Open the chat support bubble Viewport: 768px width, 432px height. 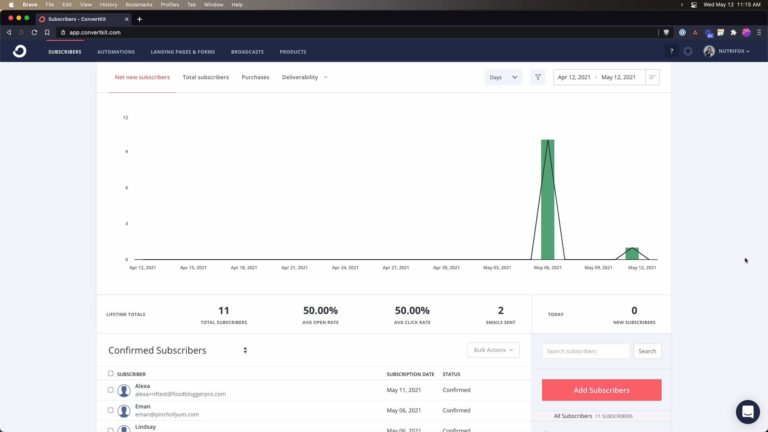(747, 411)
